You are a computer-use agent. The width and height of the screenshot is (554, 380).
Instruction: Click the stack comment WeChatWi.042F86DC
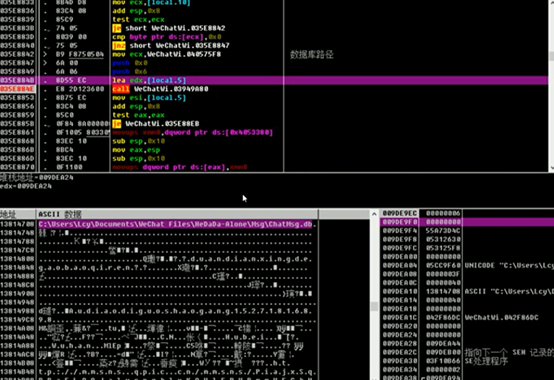click(x=502, y=317)
